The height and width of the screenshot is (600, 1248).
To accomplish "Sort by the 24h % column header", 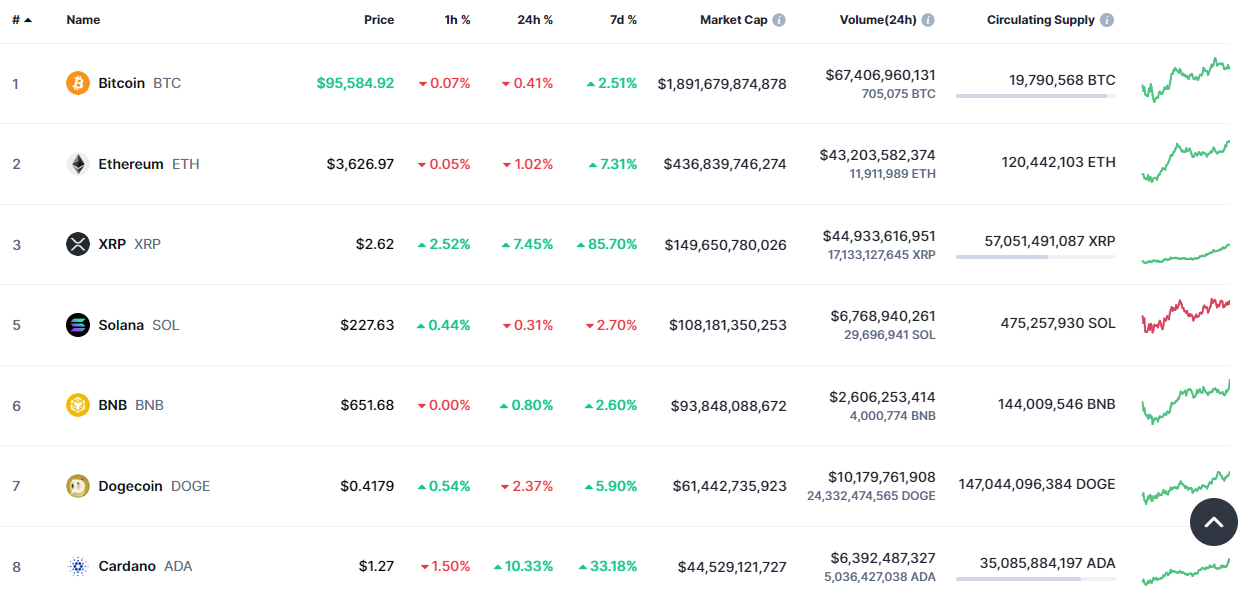I will 535,20.
